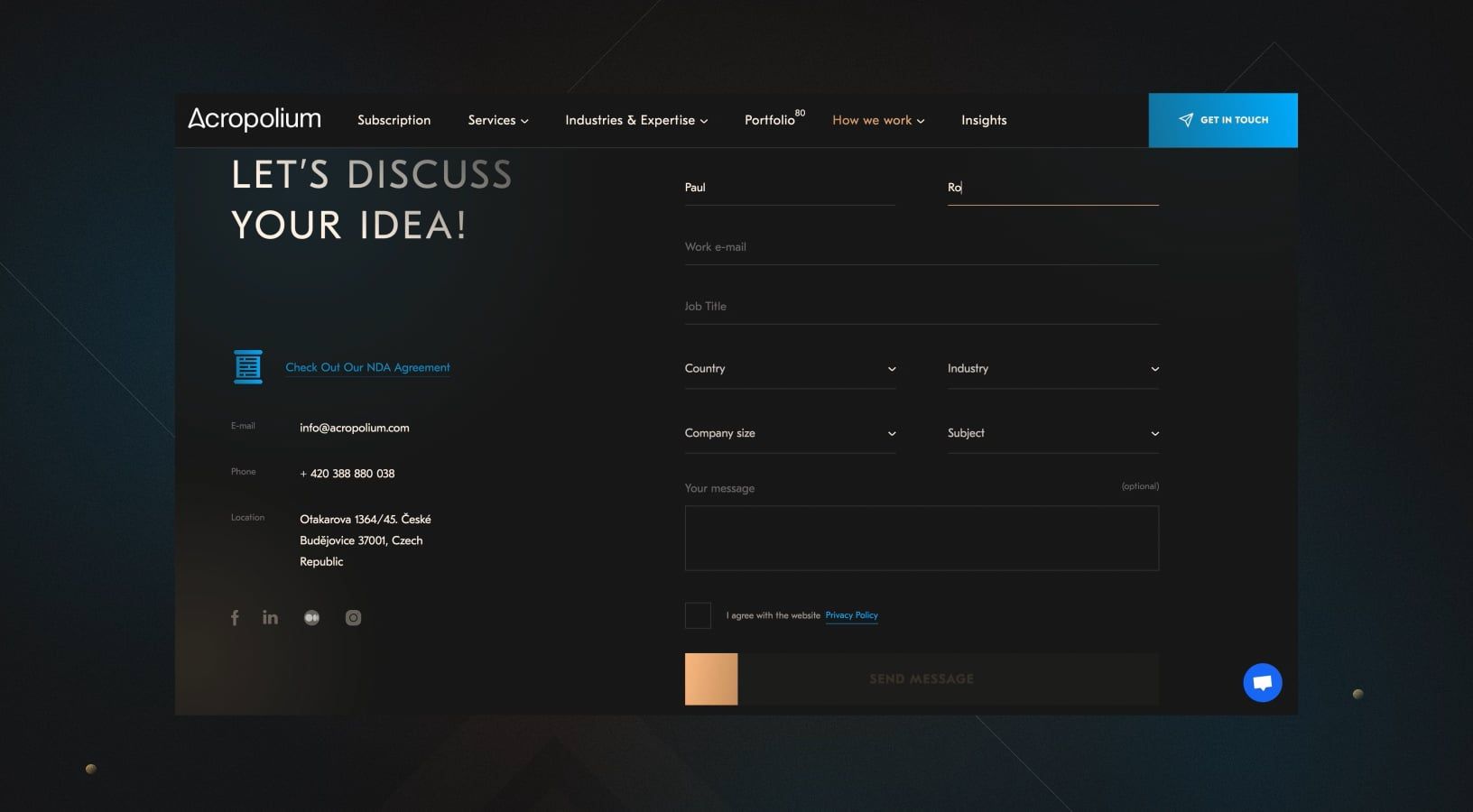Tick the Privacy Policy agreement checkbox
This screenshot has width=1473, height=812.
tap(698, 615)
